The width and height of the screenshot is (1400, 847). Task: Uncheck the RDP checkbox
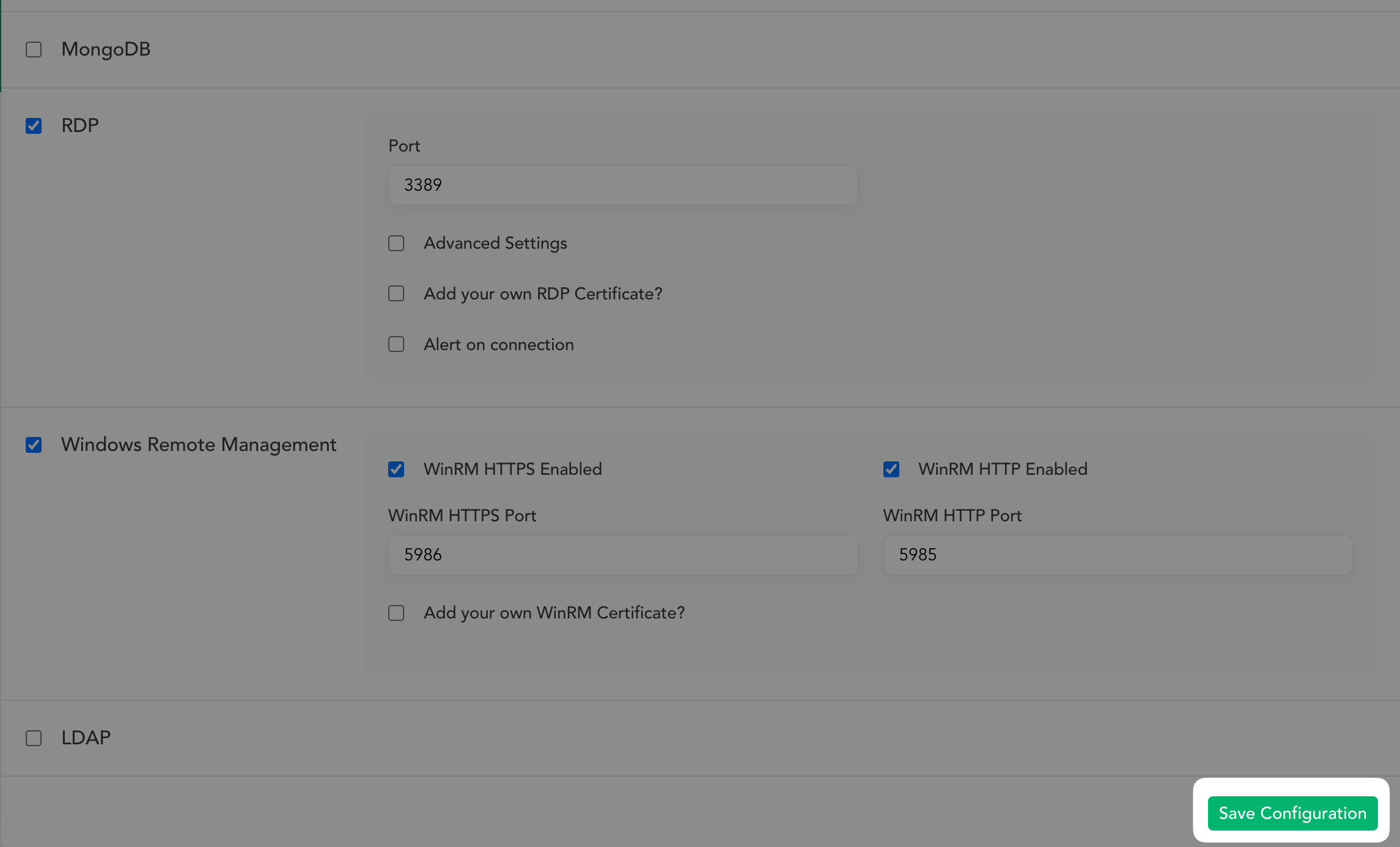(x=34, y=125)
